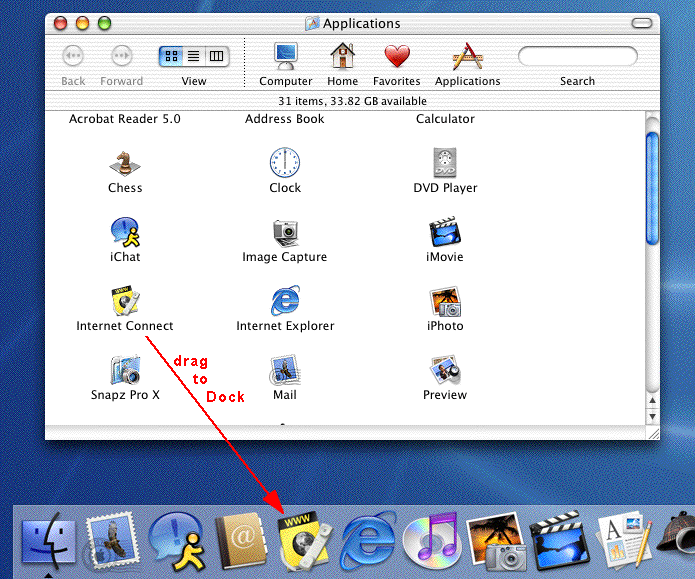This screenshot has width=695, height=579.
Task: Click the Applications window title icon
Action: [x=312, y=23]
